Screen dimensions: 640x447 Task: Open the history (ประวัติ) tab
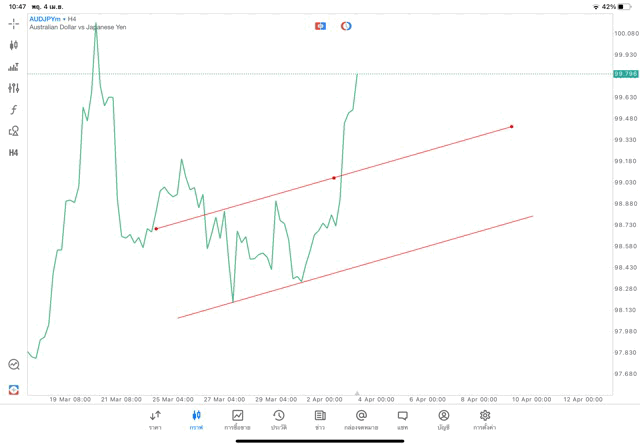279,419
